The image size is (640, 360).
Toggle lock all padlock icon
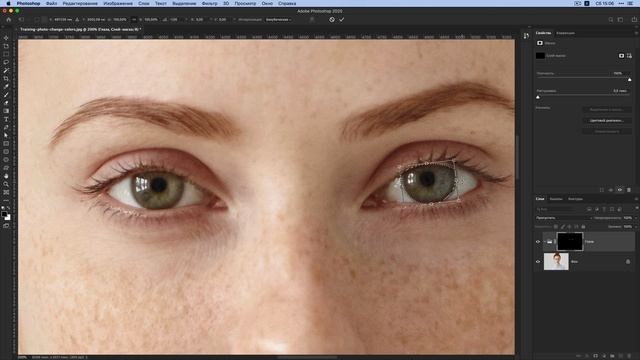(583, 227)
